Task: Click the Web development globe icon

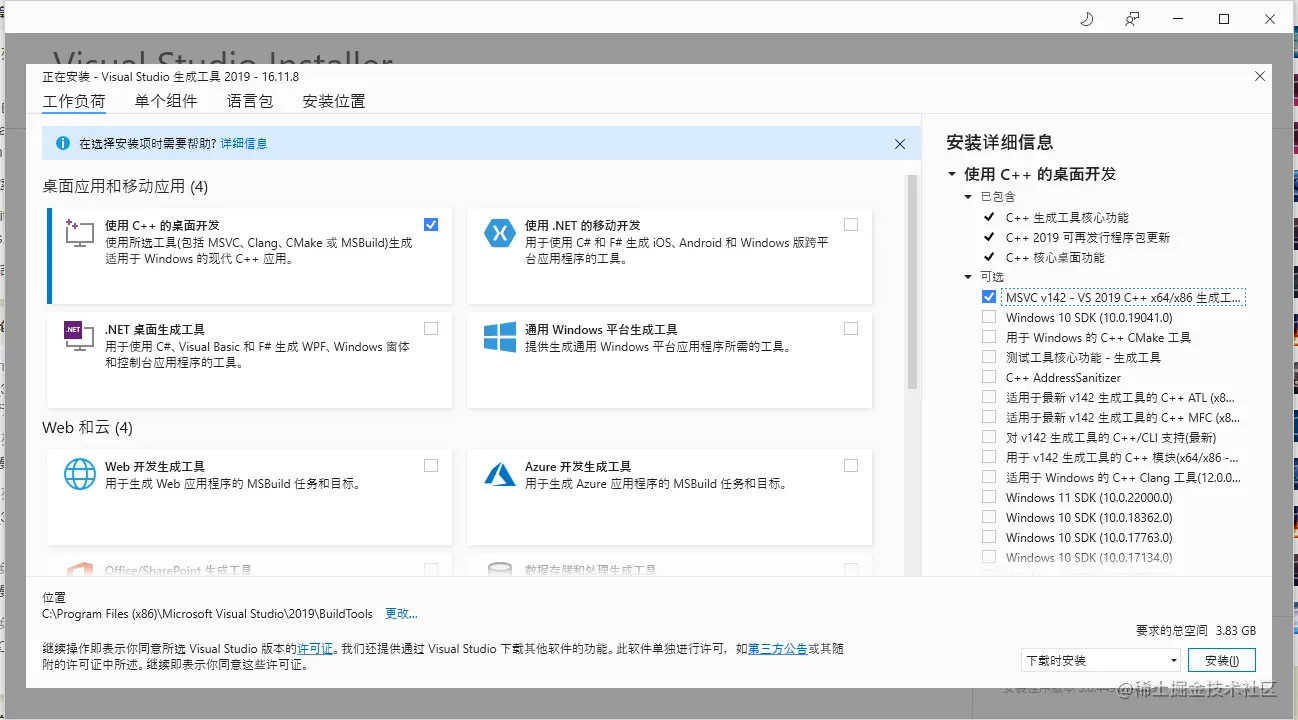Action: [79, 474]
